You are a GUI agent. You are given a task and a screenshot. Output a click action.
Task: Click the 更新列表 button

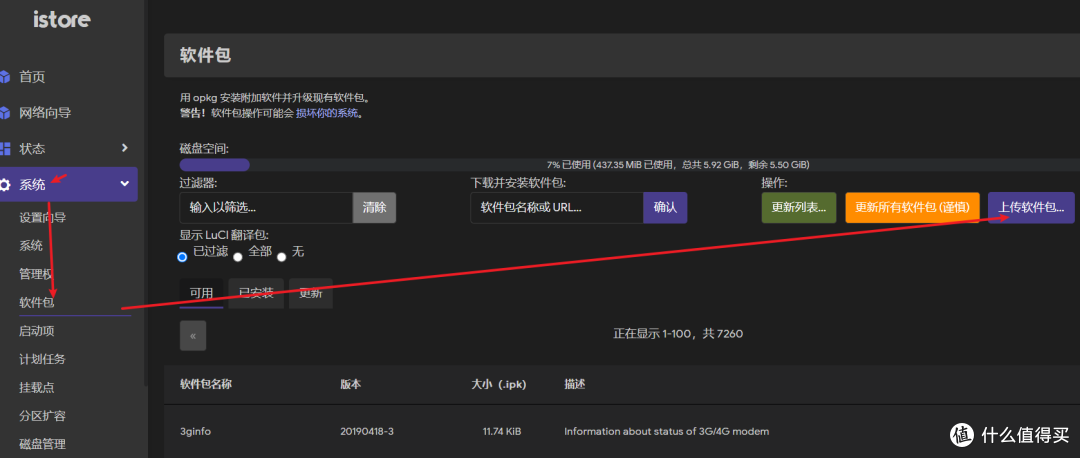798,207
